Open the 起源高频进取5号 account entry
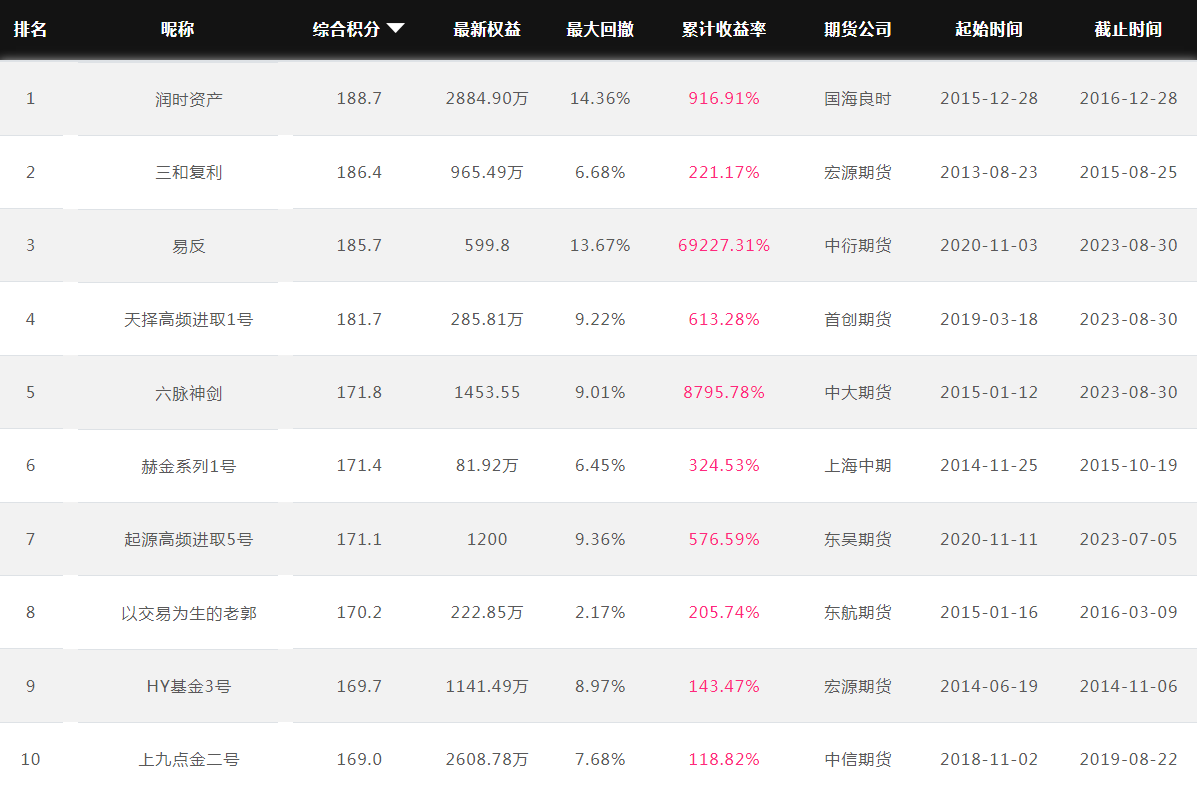Image resolution: width=1197 pixels, height=792 pixels. 189,539
